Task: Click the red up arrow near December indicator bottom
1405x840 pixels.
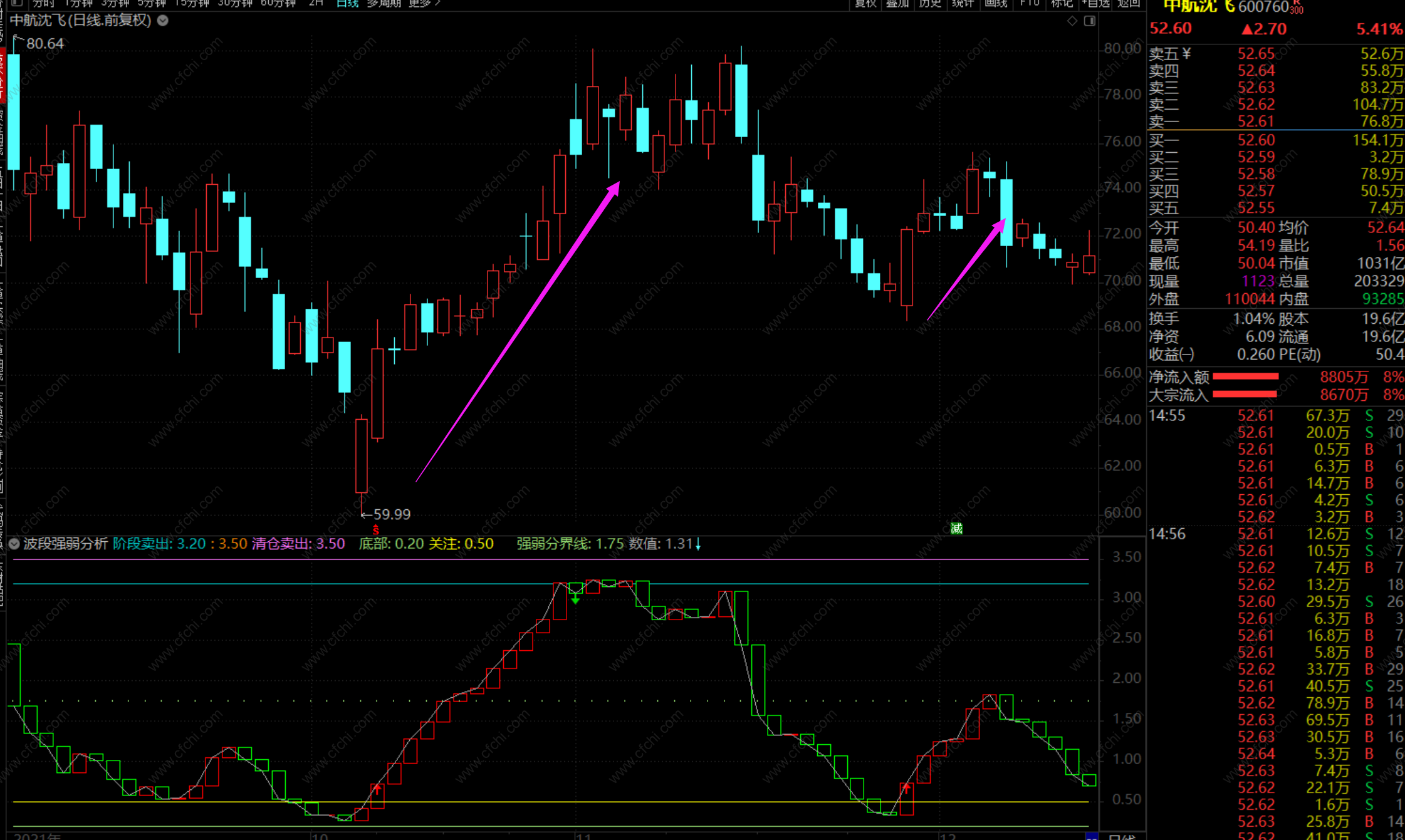Action: 906,789
